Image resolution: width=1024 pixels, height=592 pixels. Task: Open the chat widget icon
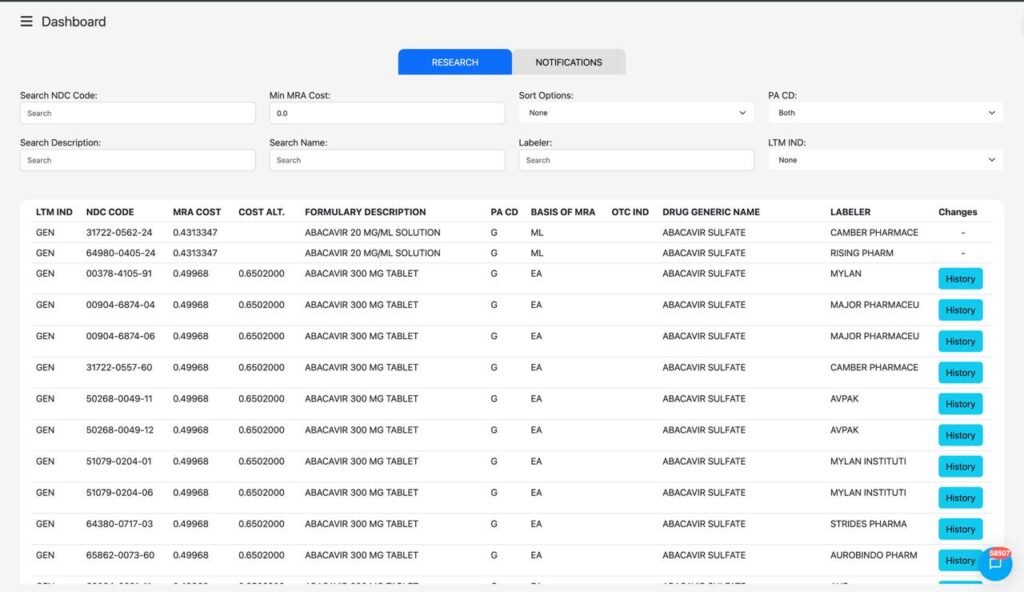[994, 564]
